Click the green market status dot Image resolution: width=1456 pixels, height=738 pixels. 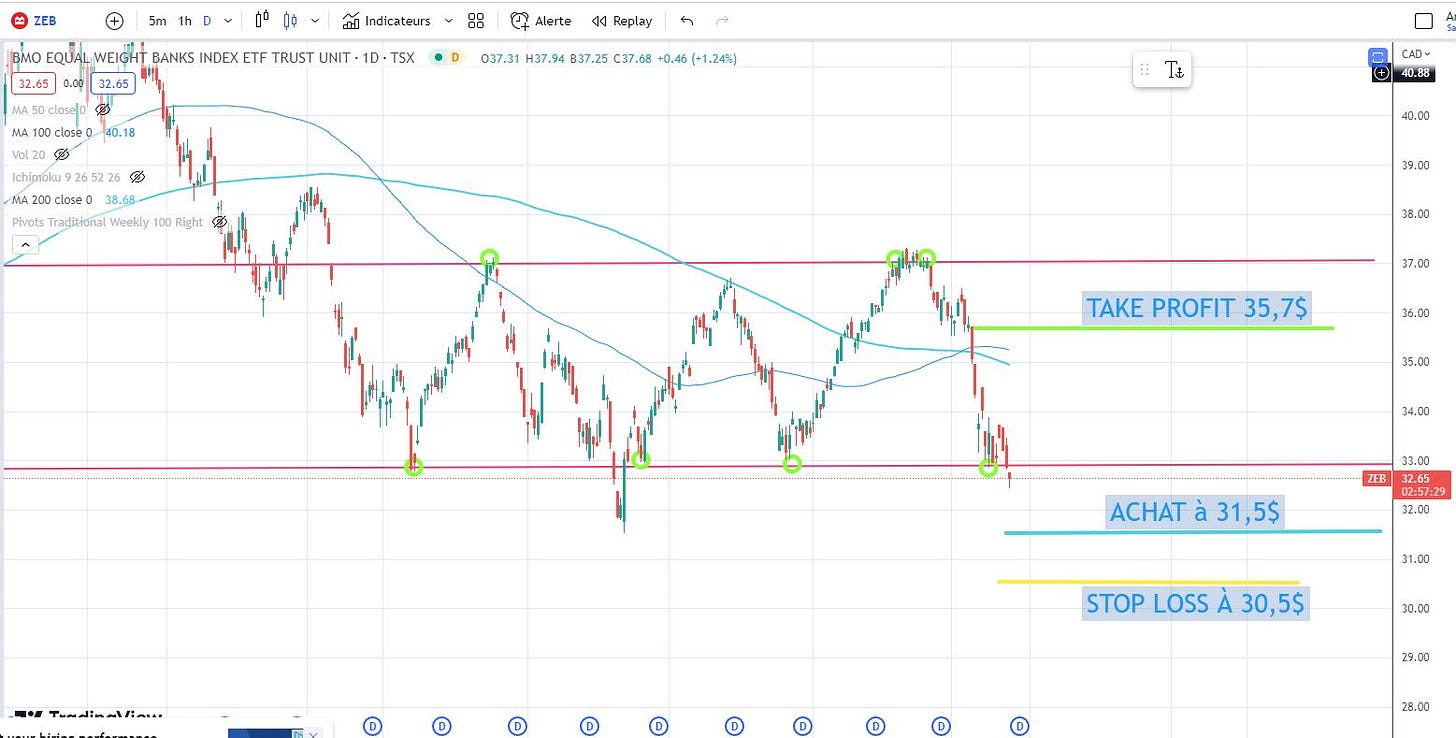tap(436, 58)
